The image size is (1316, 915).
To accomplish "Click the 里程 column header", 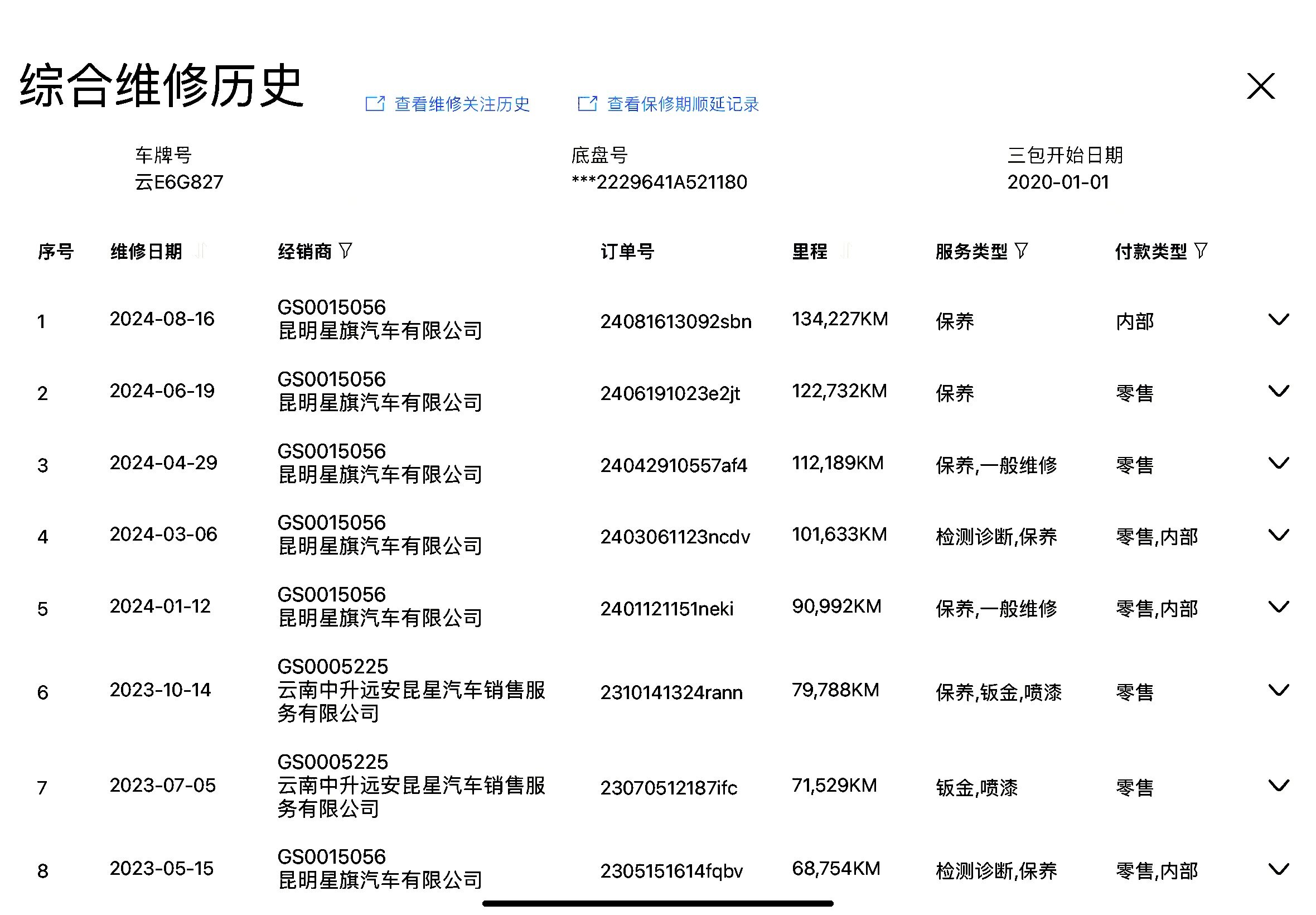I will click(x=810, y=251).
